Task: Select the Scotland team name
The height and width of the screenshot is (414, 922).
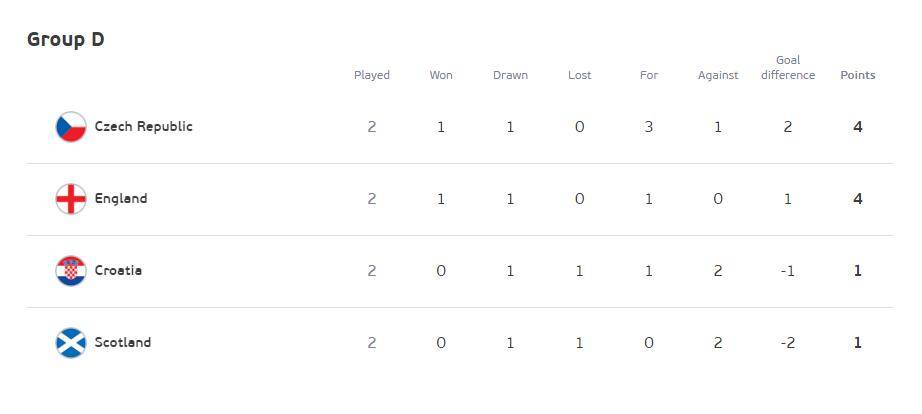Action: (122, 343)
